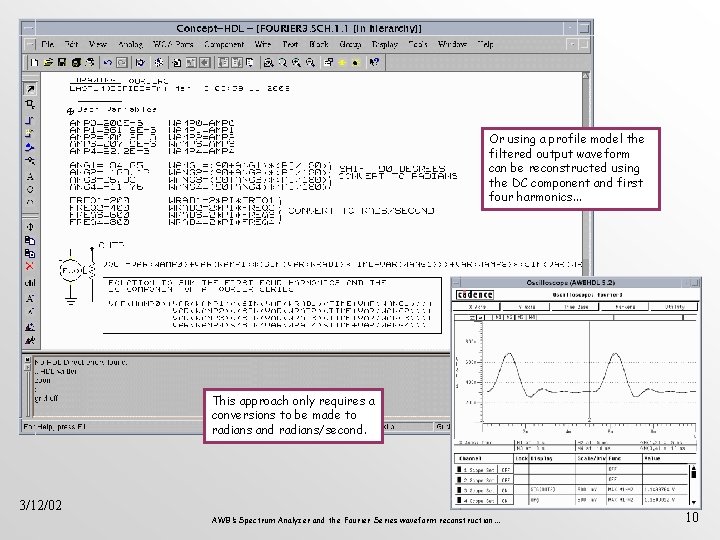Click the New file toolbar icon
Image resolution: width=720 pixels, height=540 pixels.
click(x=34, y=62)
